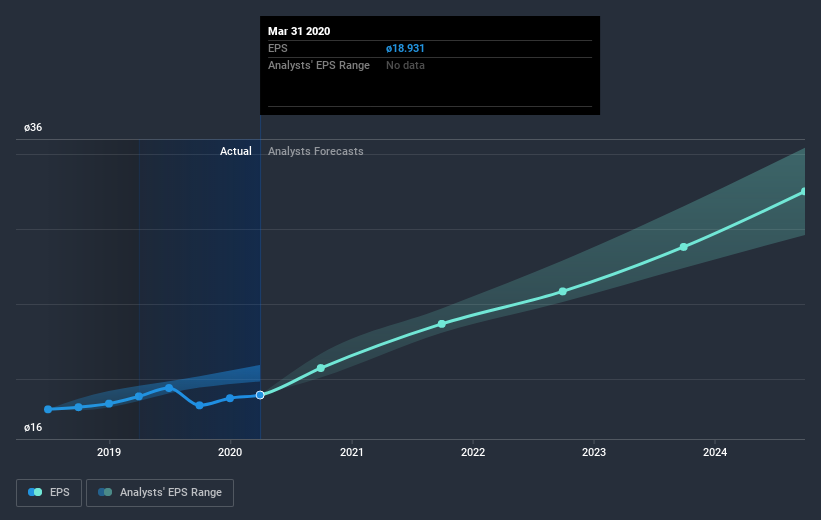
Task: Click the ø36 y-axis label
Action: 33,127
